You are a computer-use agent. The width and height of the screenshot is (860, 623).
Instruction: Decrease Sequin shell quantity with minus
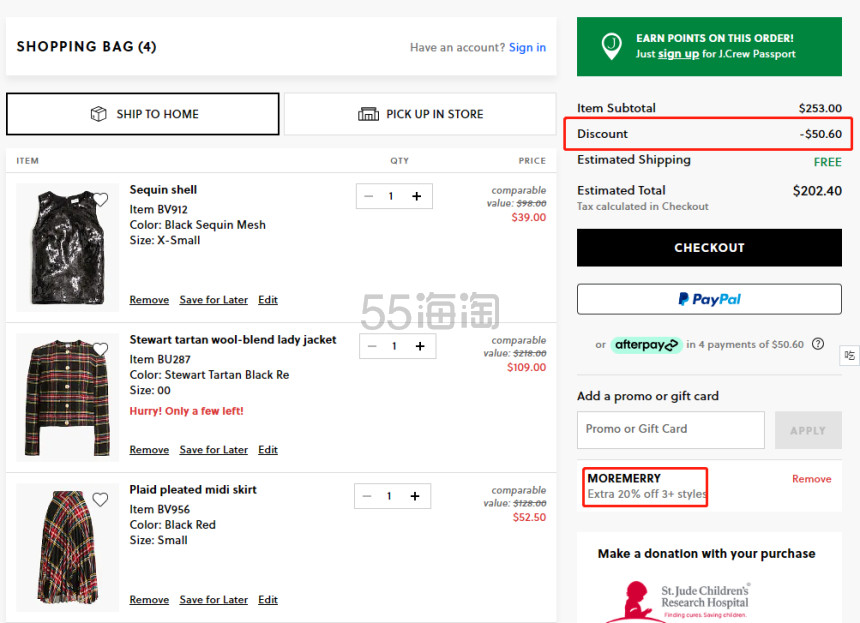point(369,196)
